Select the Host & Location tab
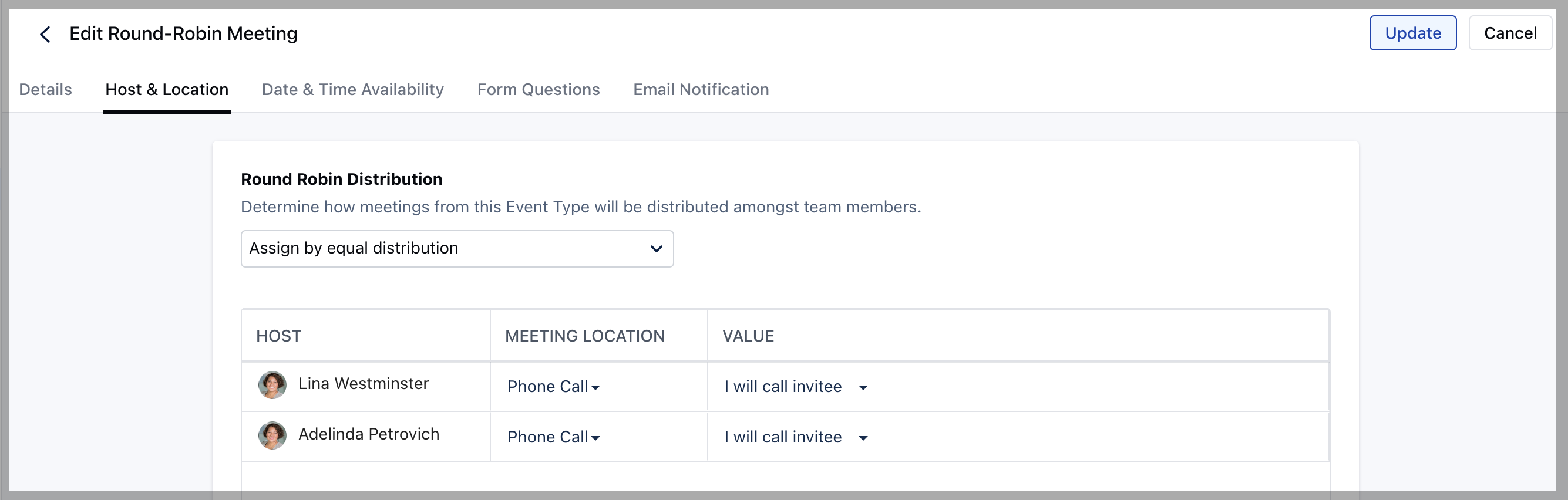 click(x=167, y=89)
